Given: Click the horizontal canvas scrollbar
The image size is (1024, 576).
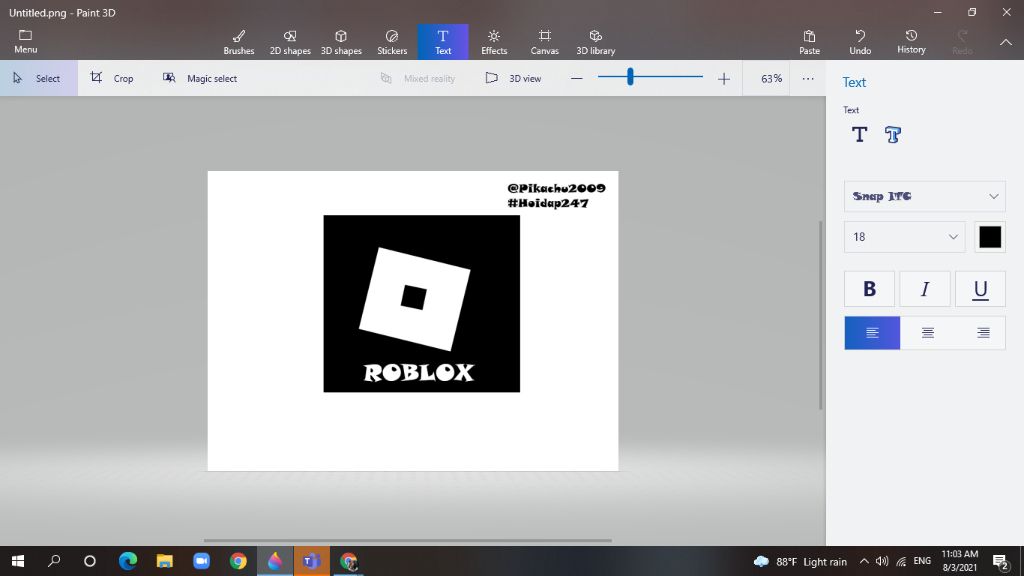Looking at the screenshot, I should (408, 541).
